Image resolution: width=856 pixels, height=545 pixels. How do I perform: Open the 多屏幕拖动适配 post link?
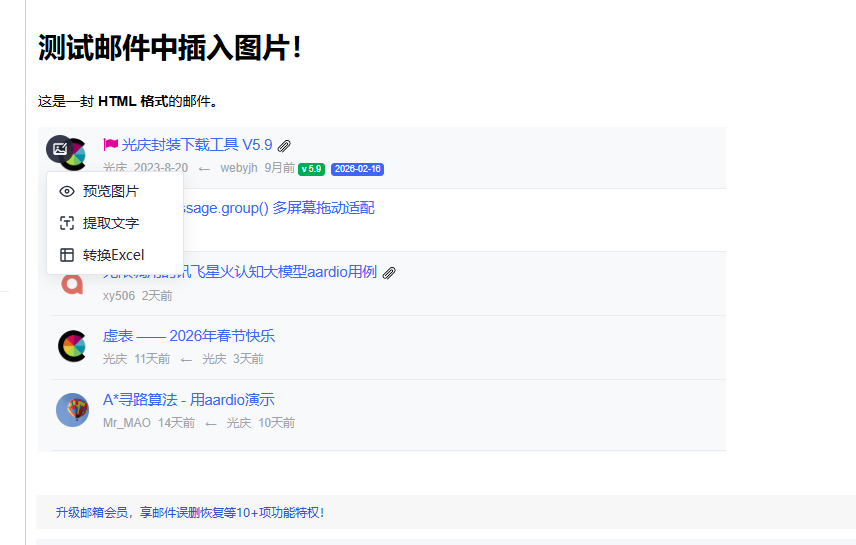click(290, 208)
